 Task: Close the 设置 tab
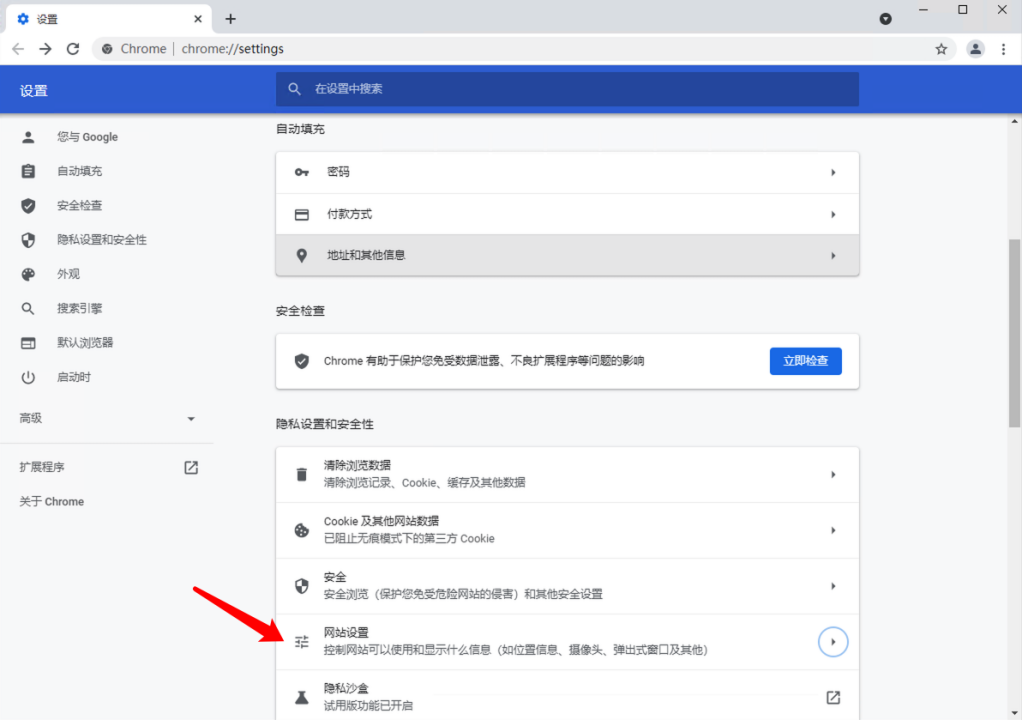coord(197,19)
